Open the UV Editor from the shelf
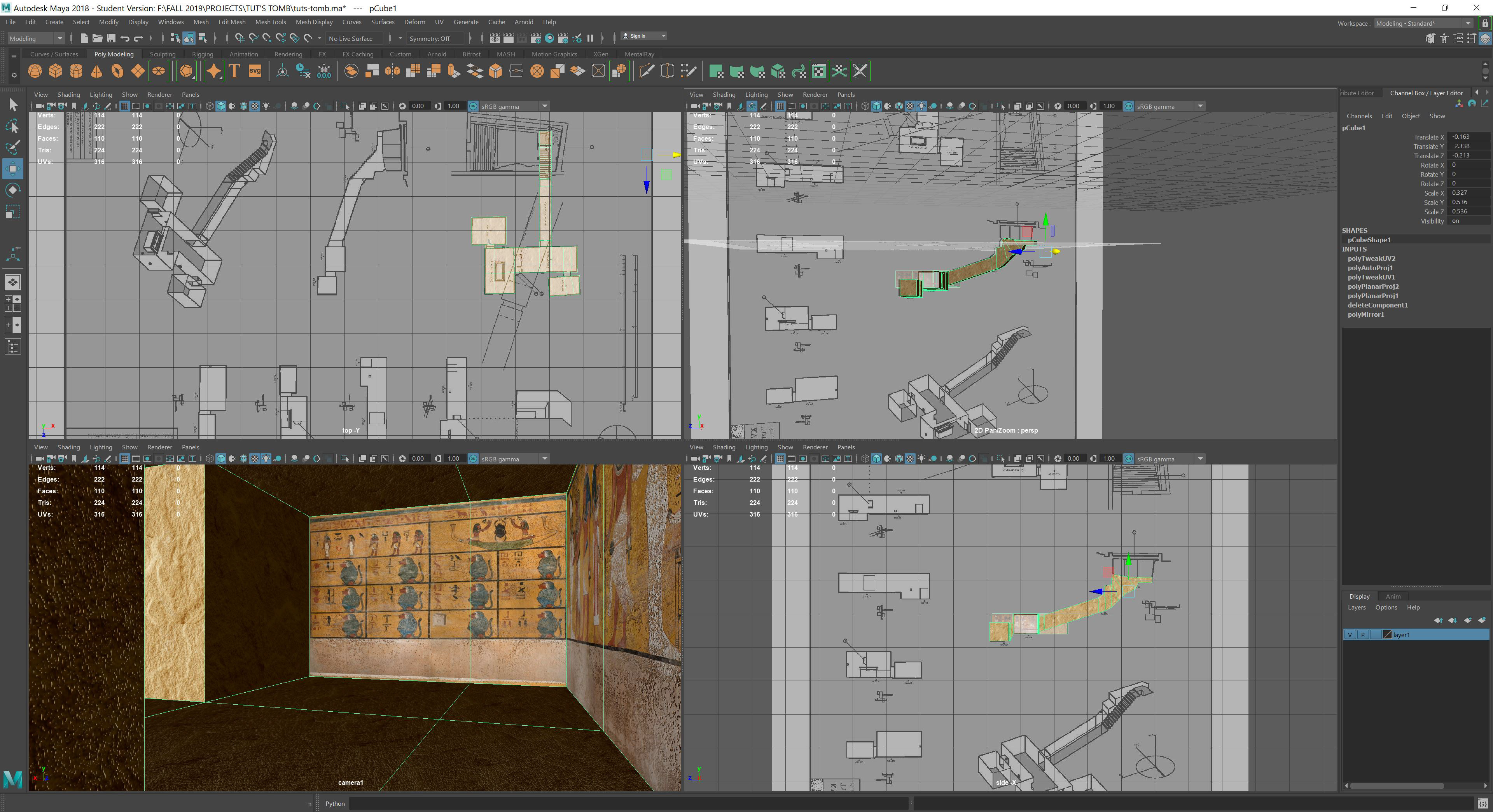1493x812 pixels. point(818,71)
